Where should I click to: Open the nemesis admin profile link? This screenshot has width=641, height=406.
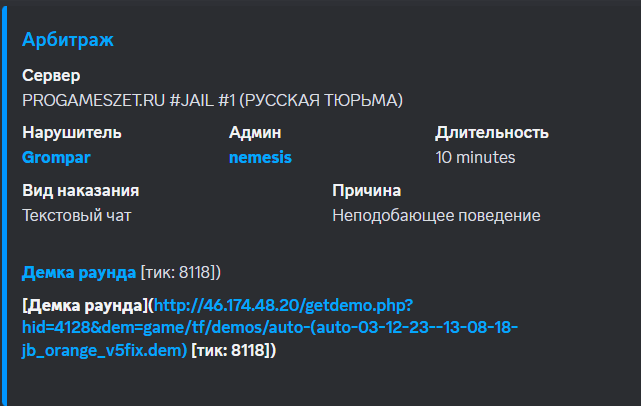coord(260,157)
